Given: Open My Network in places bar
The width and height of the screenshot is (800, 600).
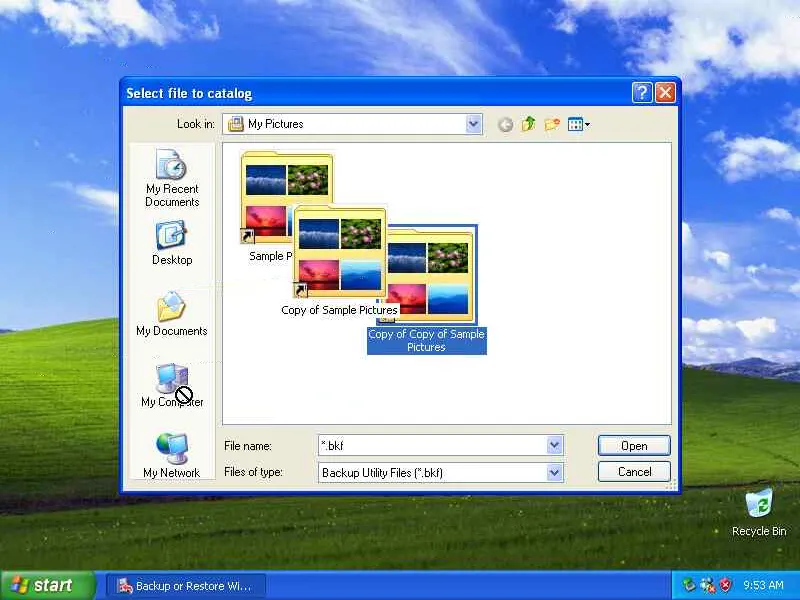Looking at the screenshot, I should pyautogui.click(x=172, y=456).
